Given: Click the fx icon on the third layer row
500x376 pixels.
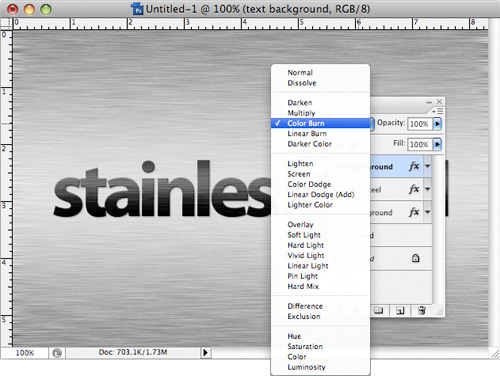Looking at the screenshot, I should (x=414, y=212).
